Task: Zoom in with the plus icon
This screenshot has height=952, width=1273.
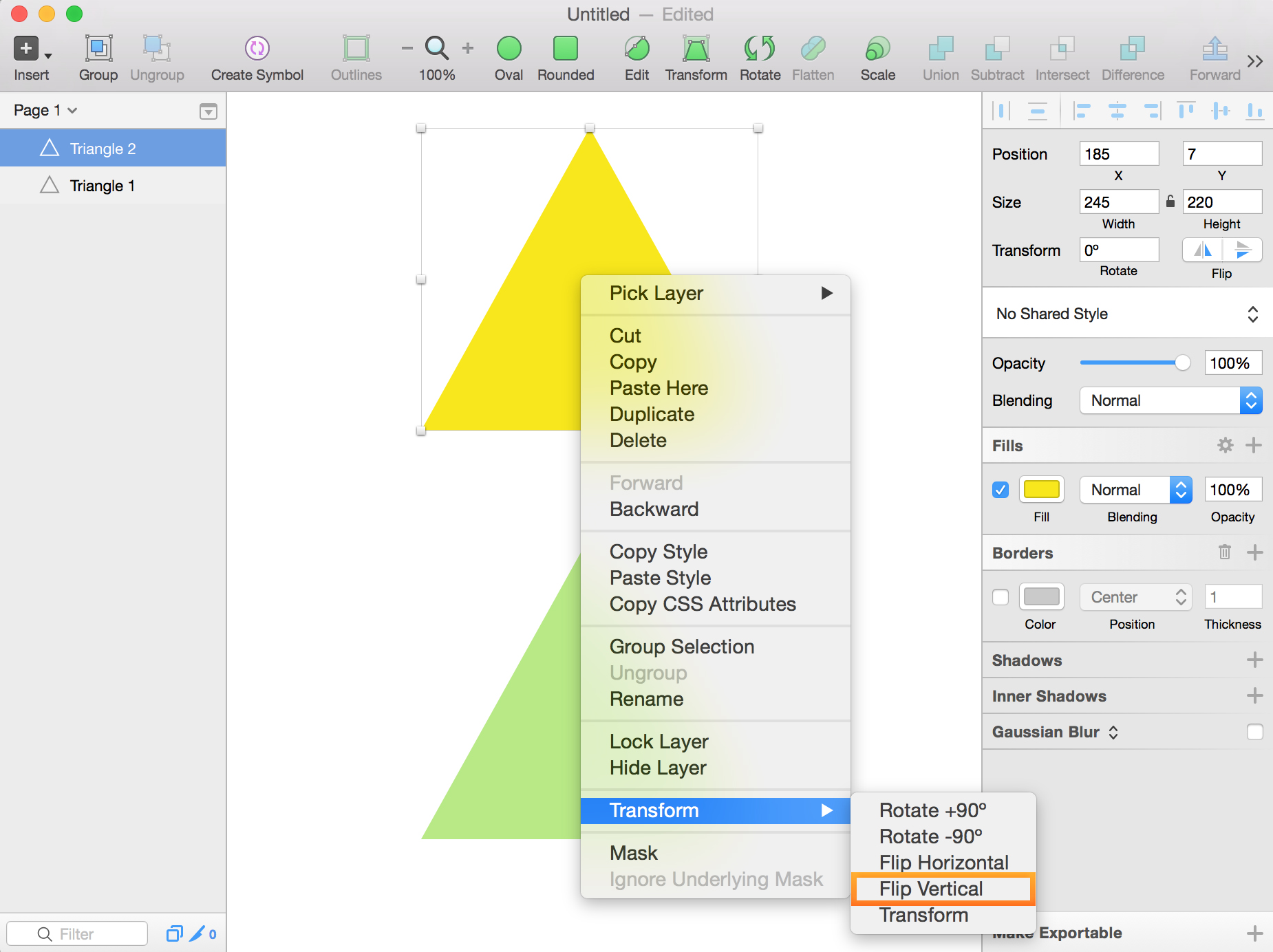Action: 468,48
